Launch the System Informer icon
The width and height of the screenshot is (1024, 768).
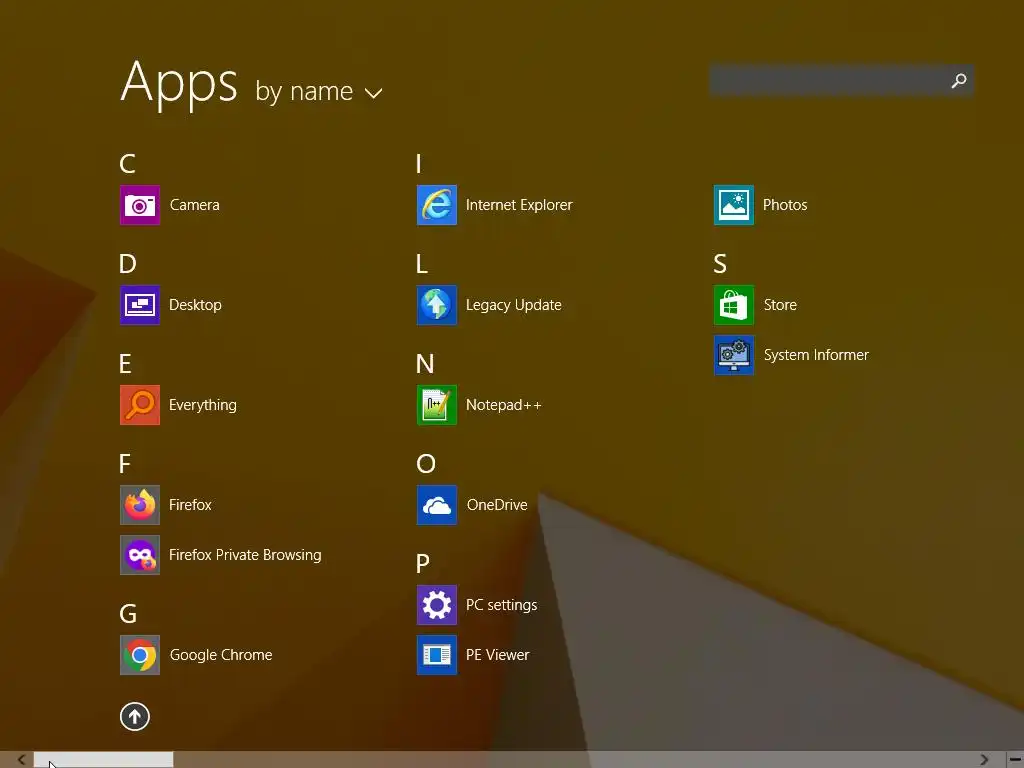coord(734,355)
